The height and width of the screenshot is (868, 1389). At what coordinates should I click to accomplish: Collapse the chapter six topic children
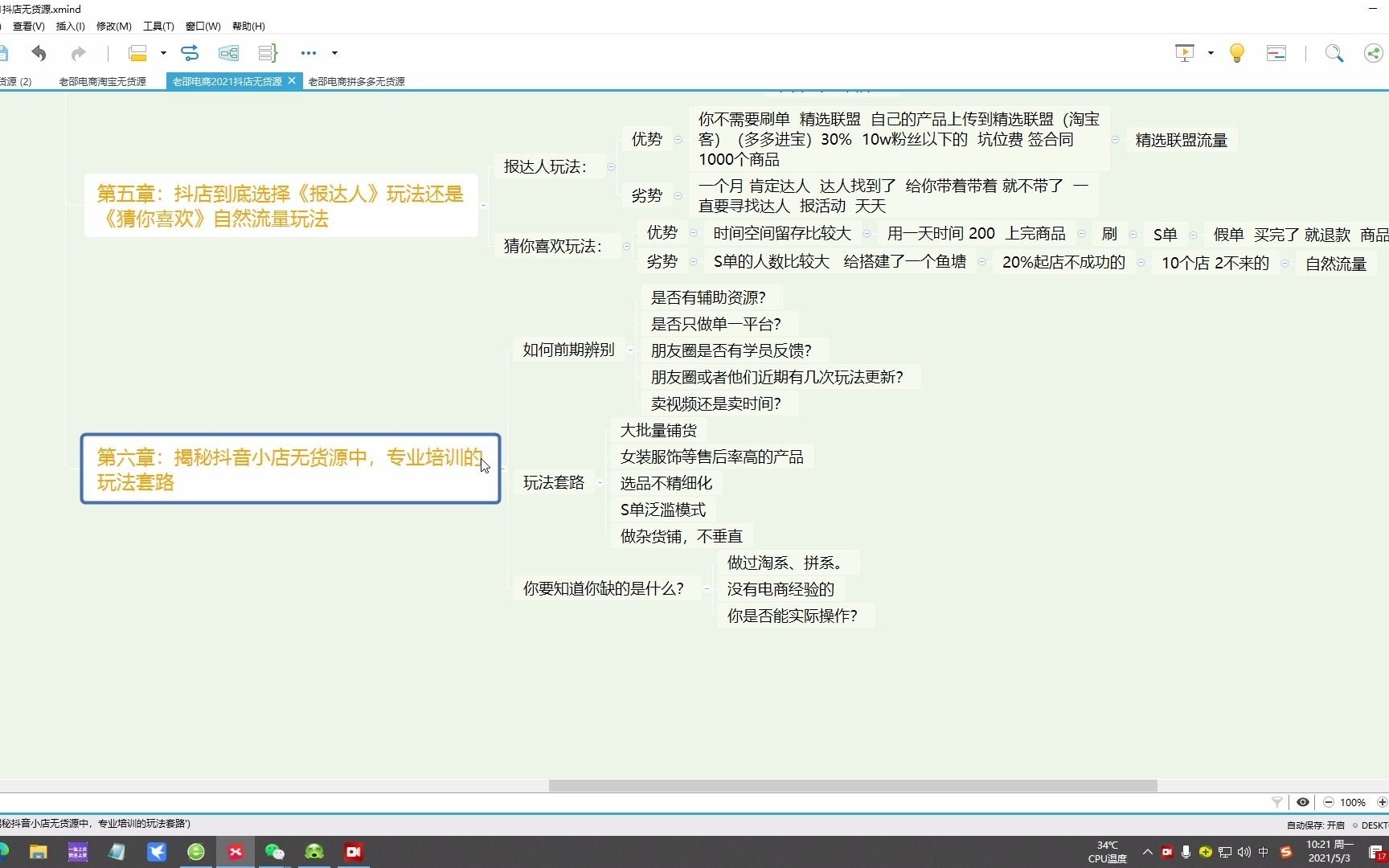click(x=504, y=469)
